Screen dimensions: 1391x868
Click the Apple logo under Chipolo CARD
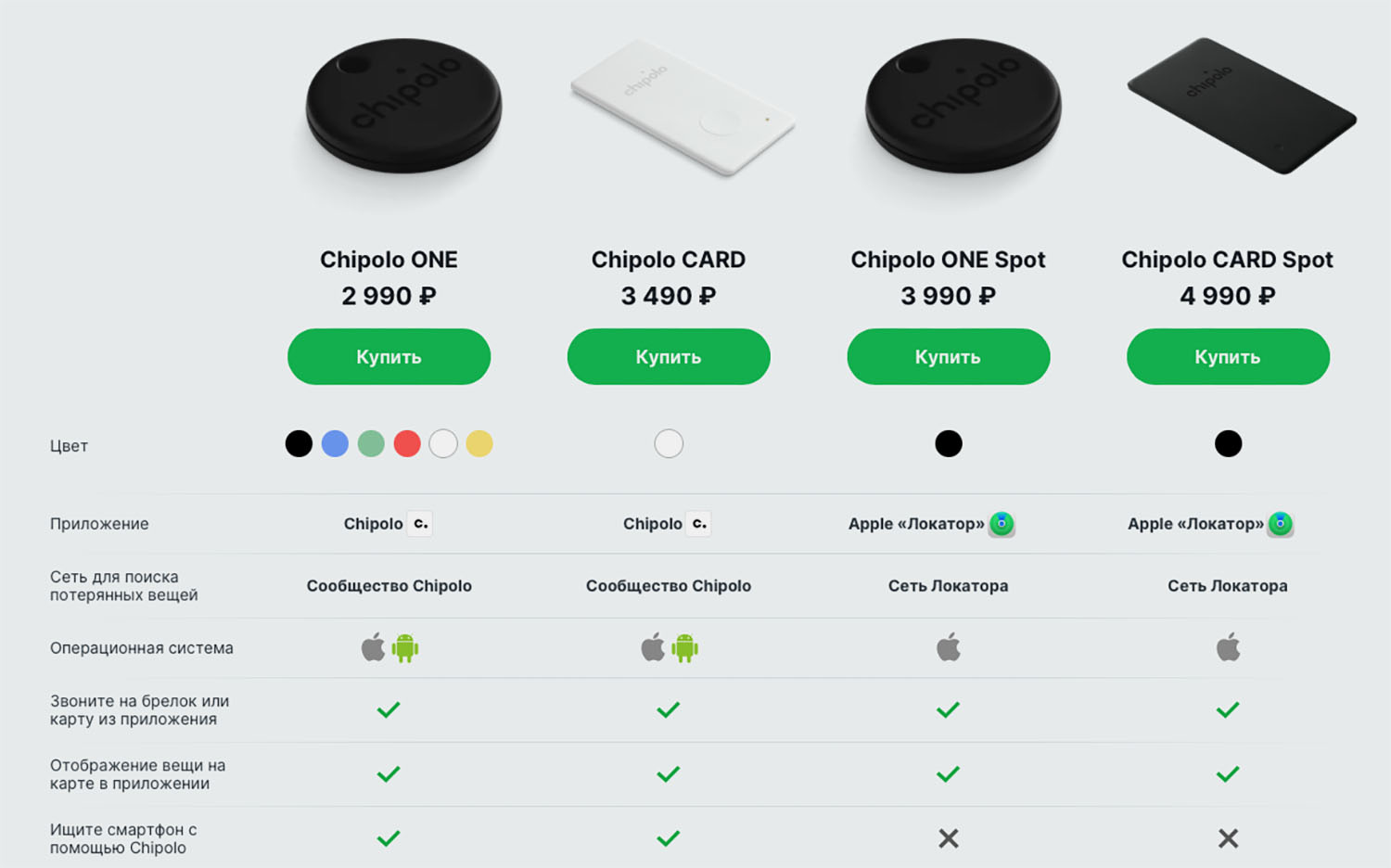coord(653,647)
